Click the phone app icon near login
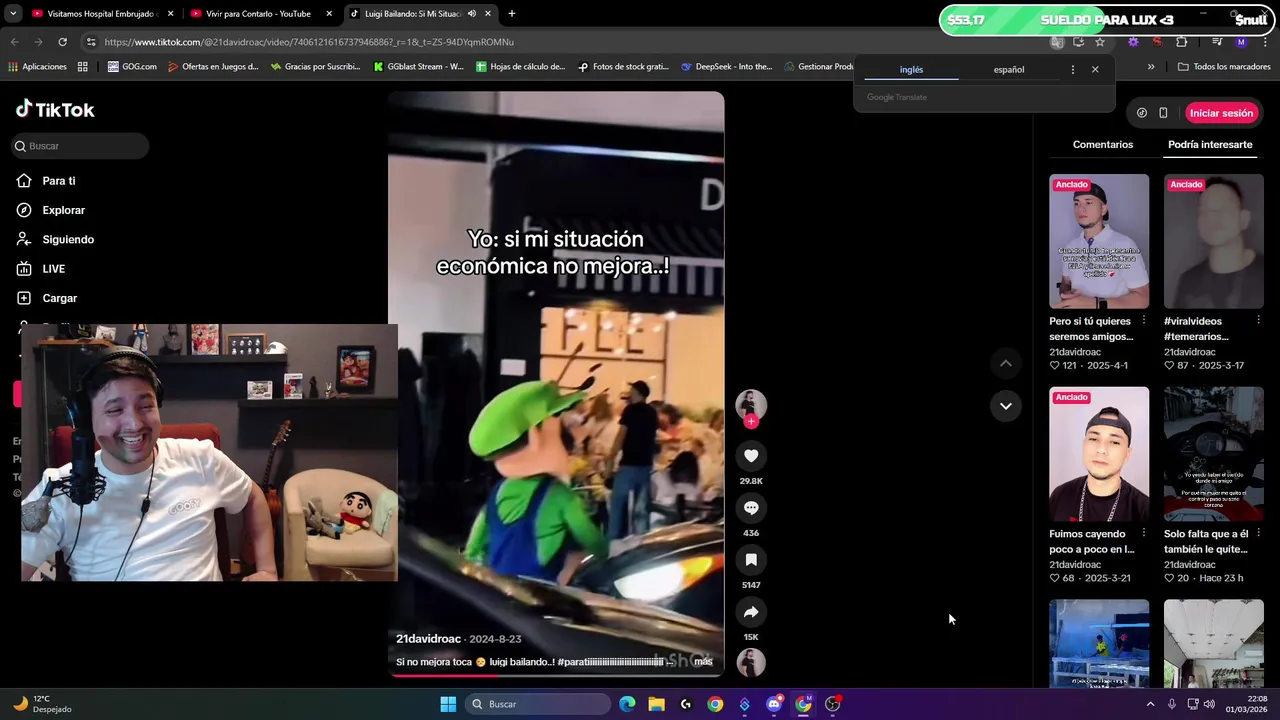 click(x=1163, y=113)
